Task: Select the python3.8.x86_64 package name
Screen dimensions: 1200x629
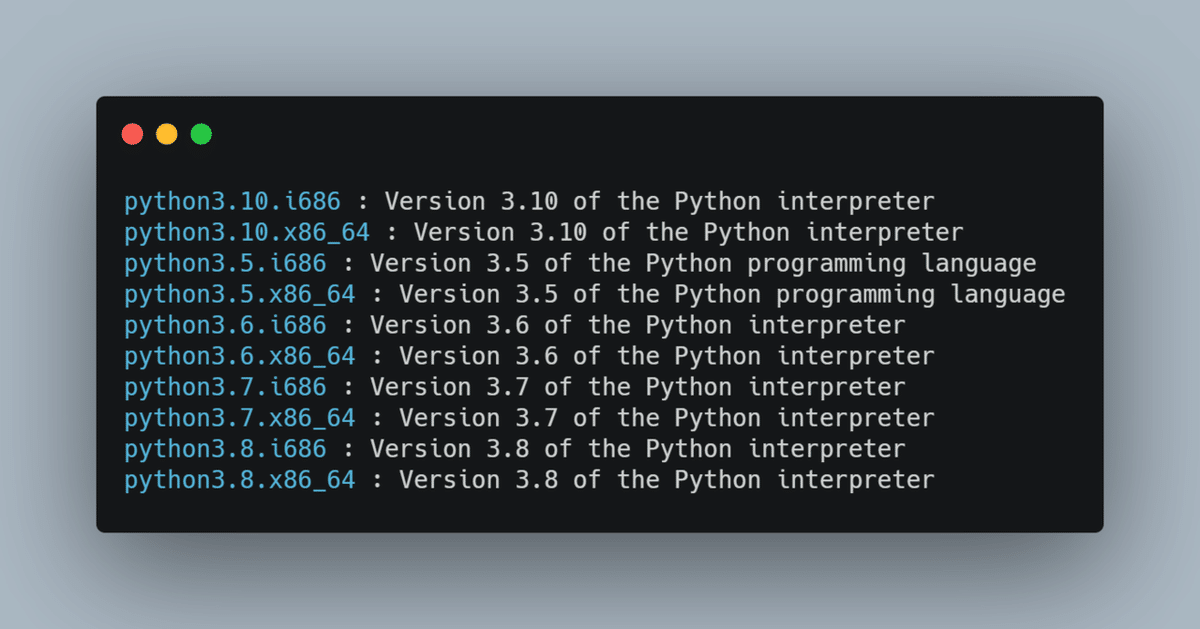Action: click(240, 481)
